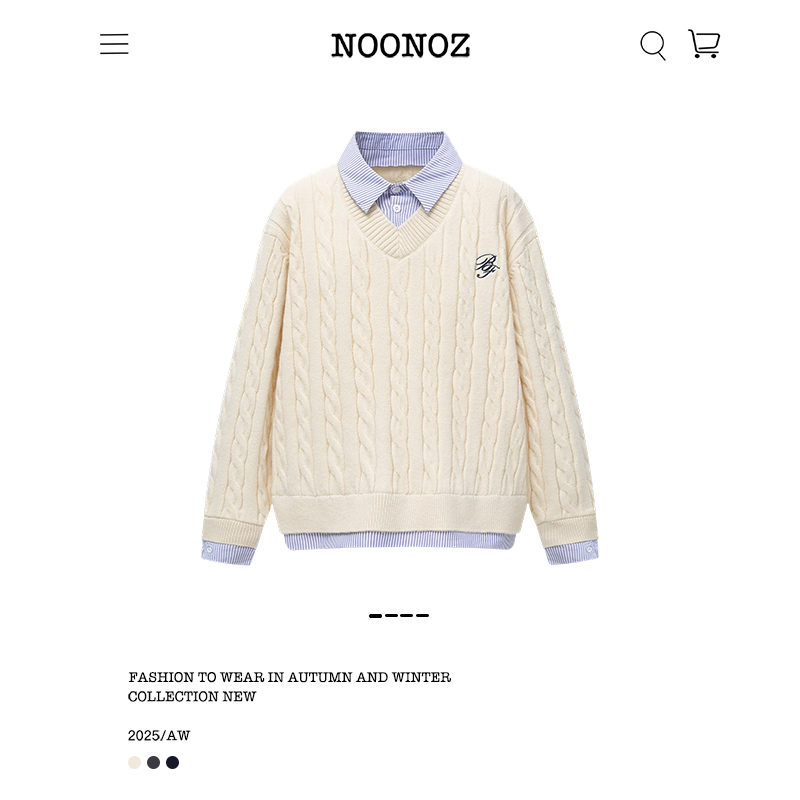Click the embroidered monogram on the sweater
This screenshot has height=800, width=800.
pyautogui.click(x=486, y=266)
